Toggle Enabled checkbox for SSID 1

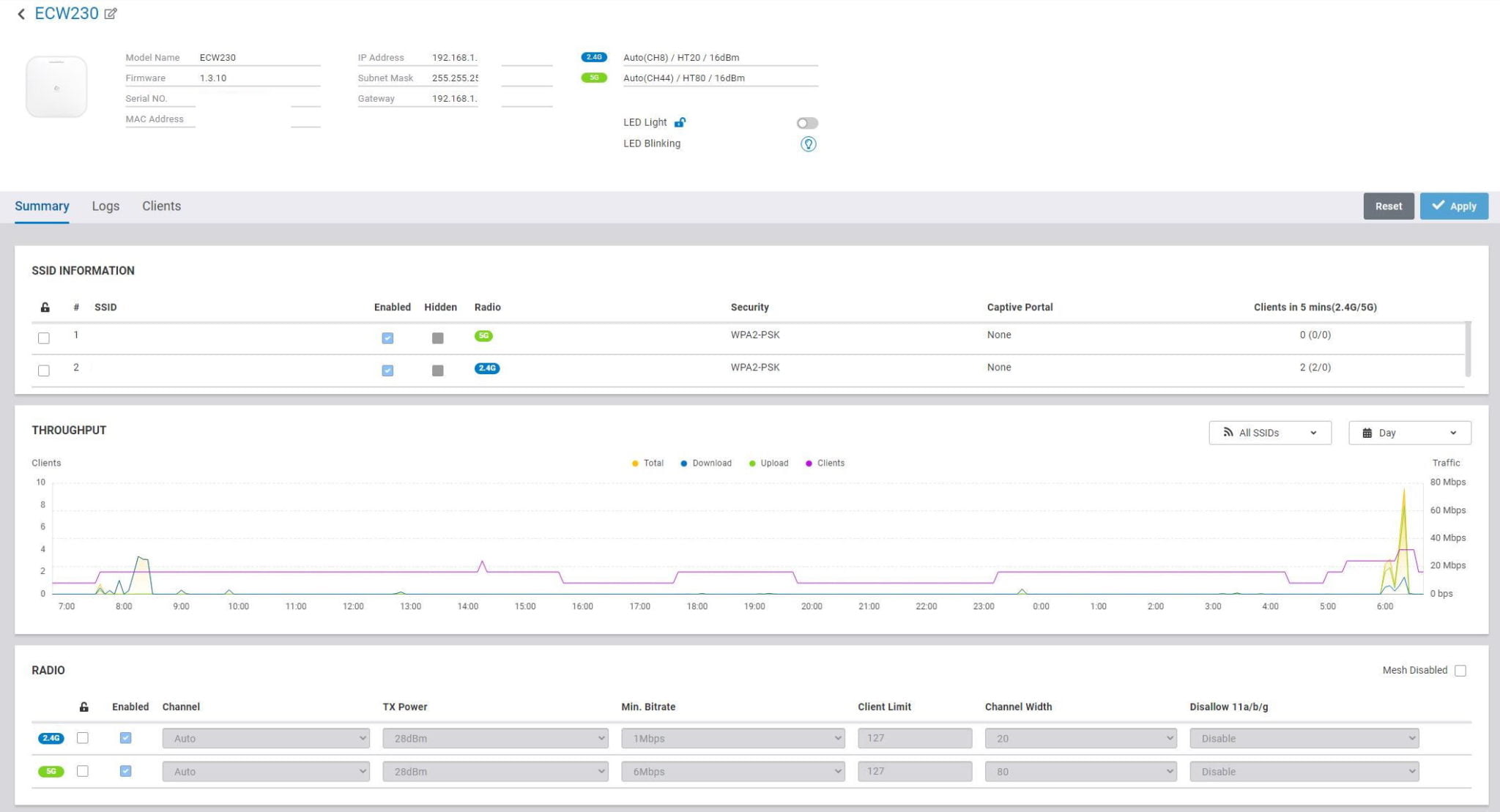tap(387, 338)
